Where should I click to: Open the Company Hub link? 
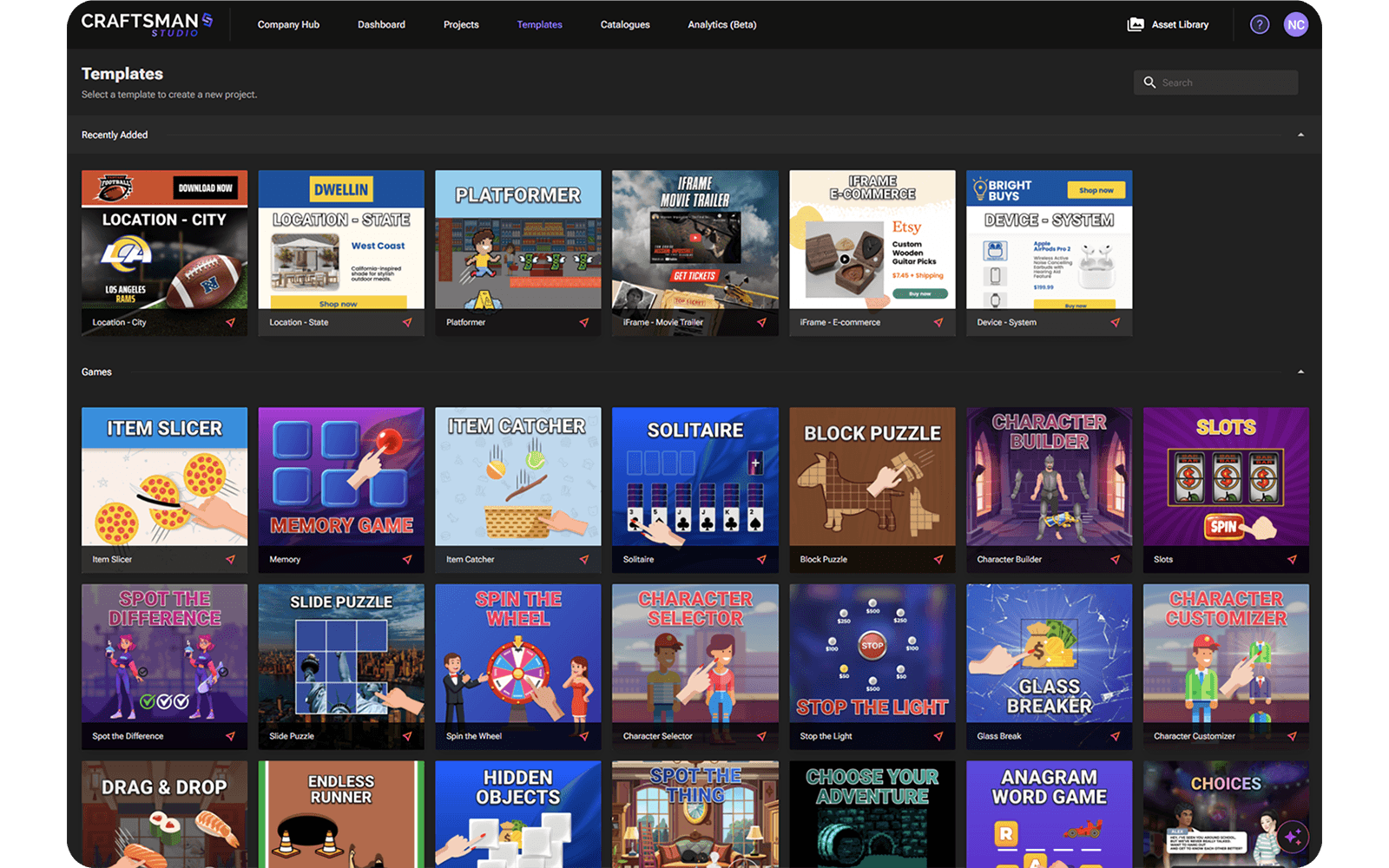[288, 24]
